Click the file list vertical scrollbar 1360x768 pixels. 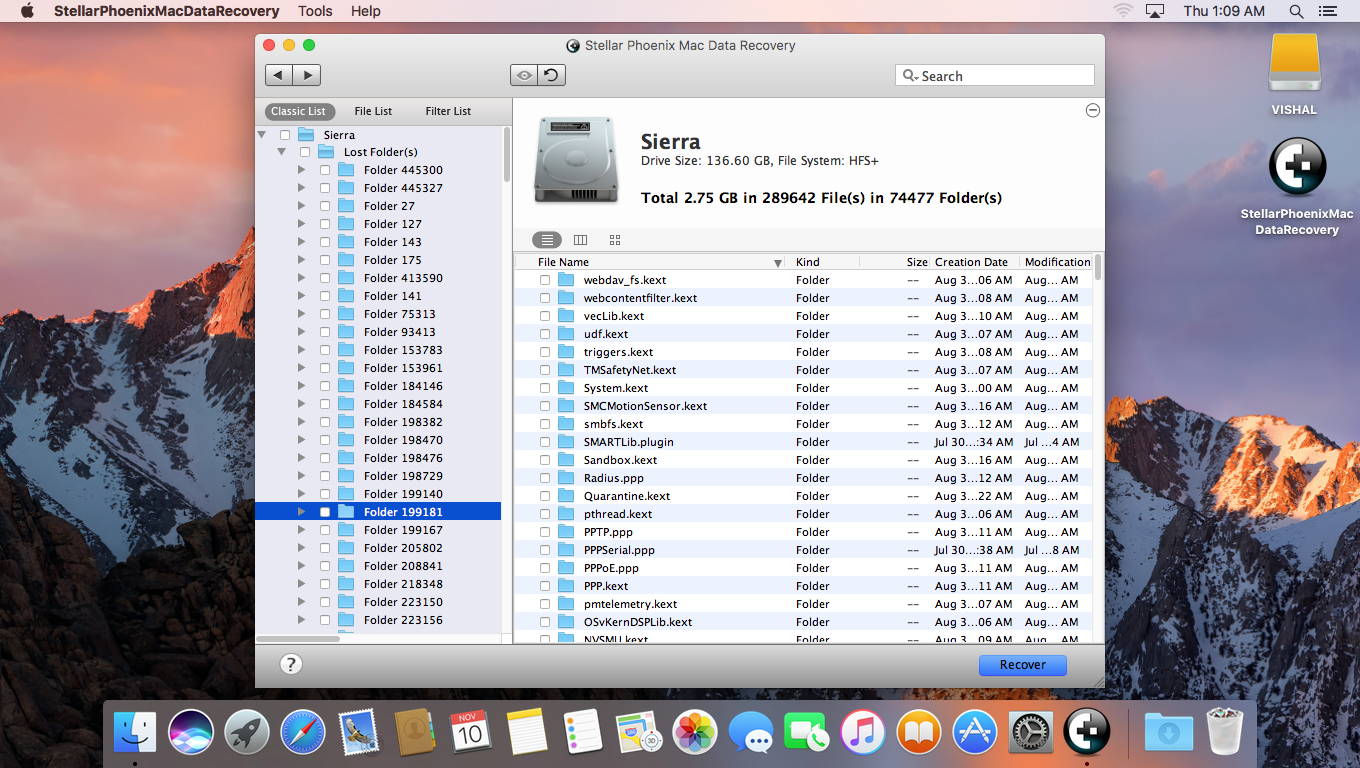(x=1098, y=268)
